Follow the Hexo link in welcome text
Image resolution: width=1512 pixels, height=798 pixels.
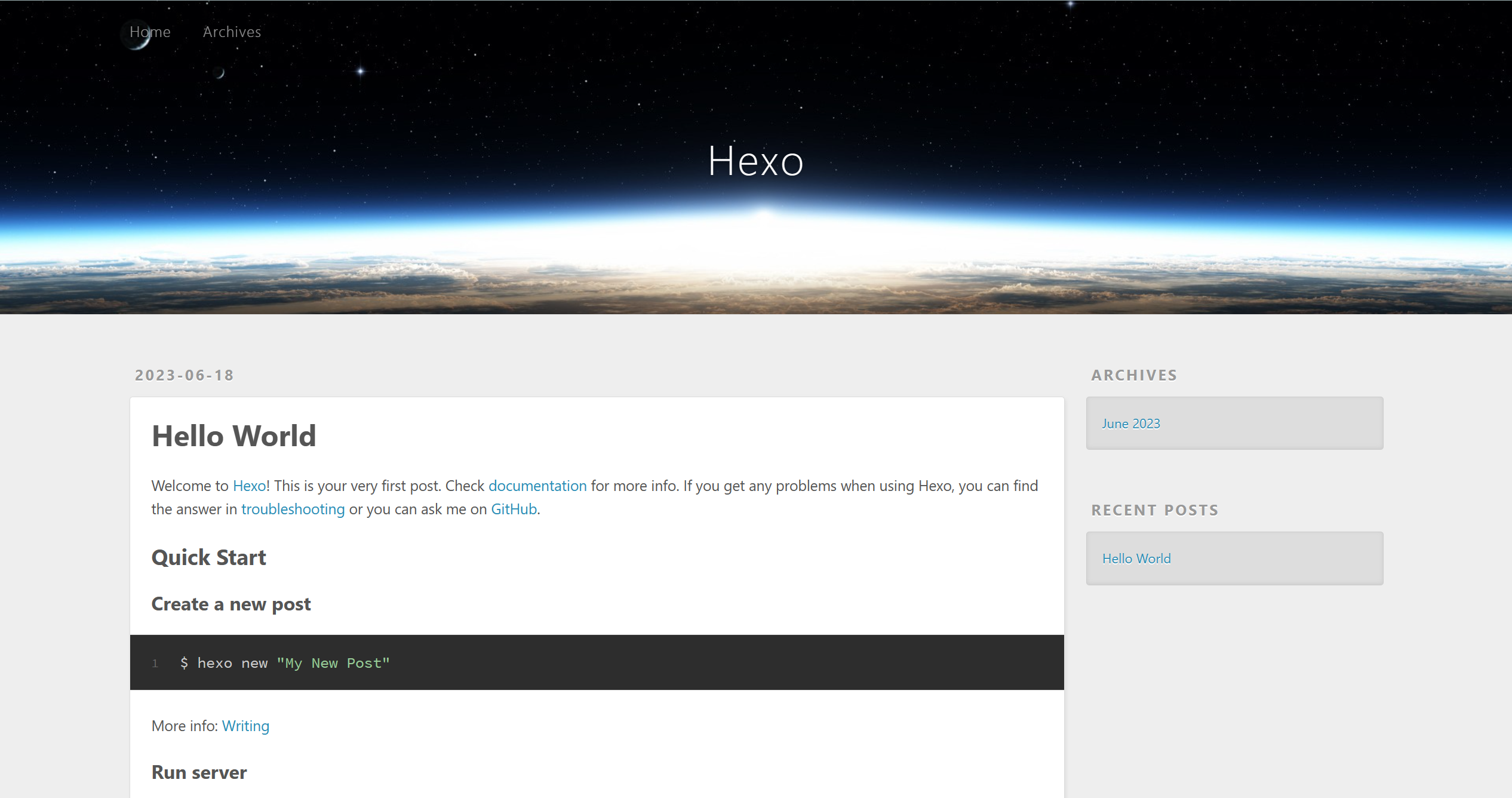click(249, 486)
